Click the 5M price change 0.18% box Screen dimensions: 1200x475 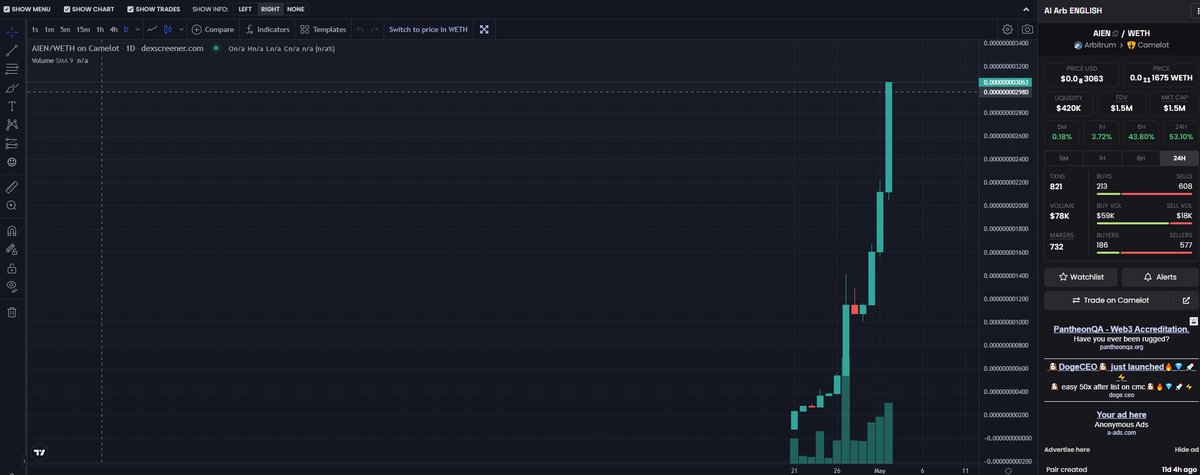click(x=1063, y=132)
